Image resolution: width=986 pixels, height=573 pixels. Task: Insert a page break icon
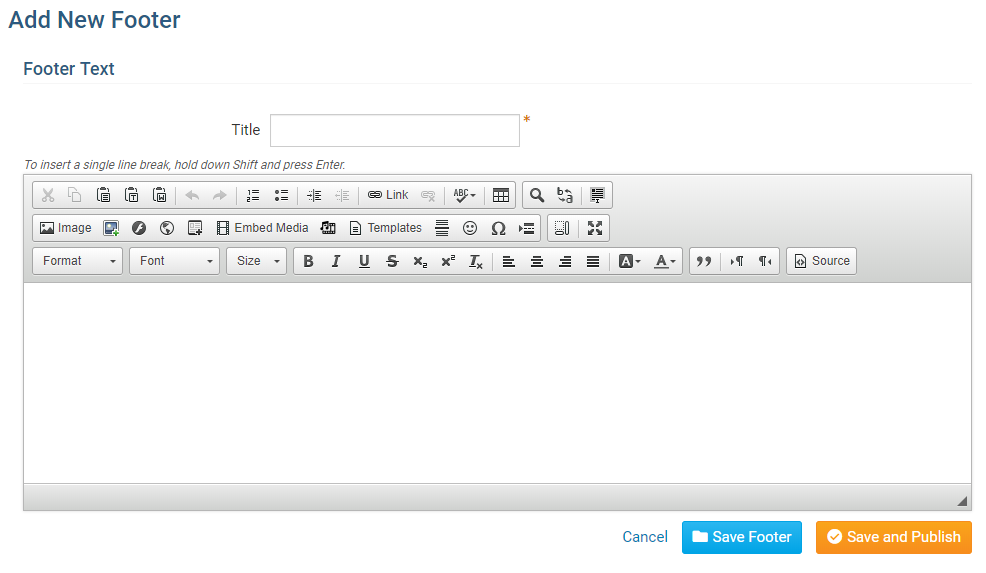(526, 228)
